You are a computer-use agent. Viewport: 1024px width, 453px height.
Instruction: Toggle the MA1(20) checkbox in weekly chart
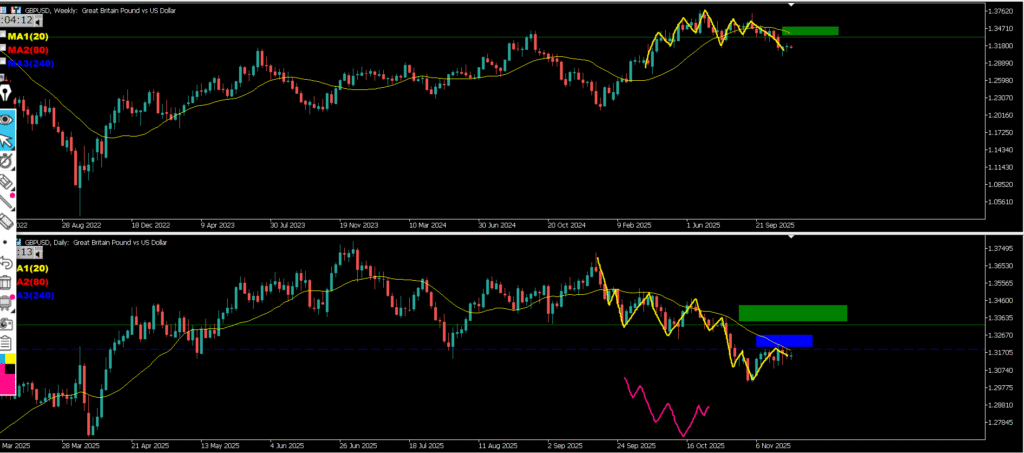click(x=3, y=36)
